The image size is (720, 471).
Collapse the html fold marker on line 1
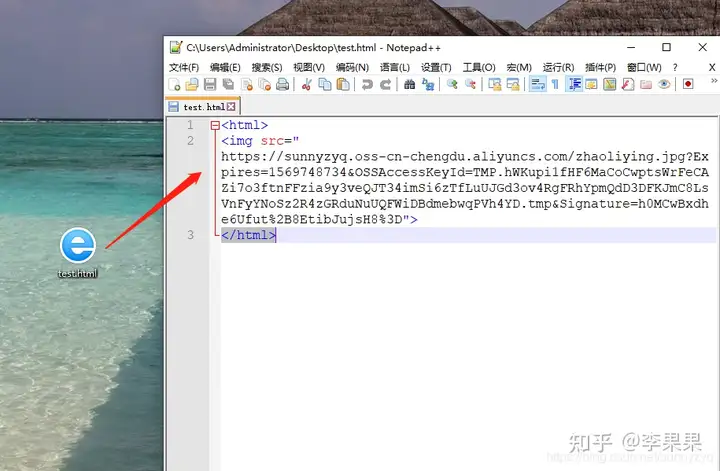coord(215,125)
